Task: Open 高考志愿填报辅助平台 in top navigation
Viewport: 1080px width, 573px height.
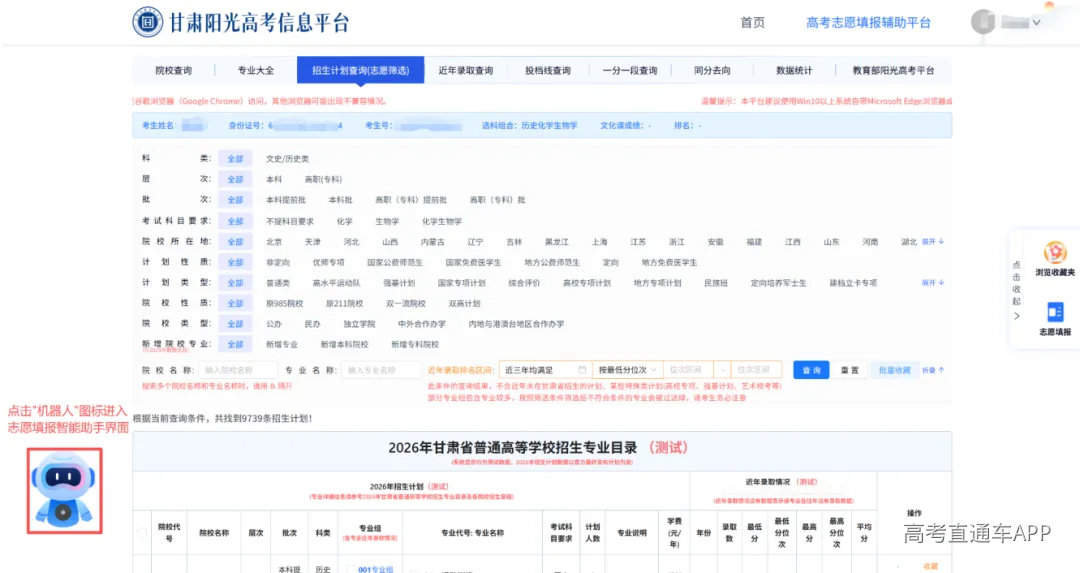Action: coord(868,23)
